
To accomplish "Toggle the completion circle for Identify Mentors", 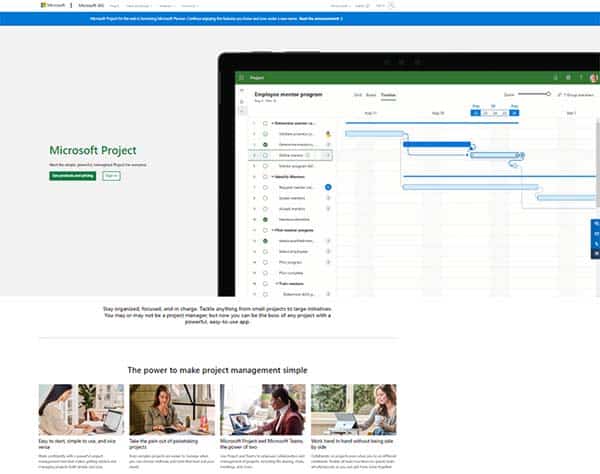I will (265, 177).
